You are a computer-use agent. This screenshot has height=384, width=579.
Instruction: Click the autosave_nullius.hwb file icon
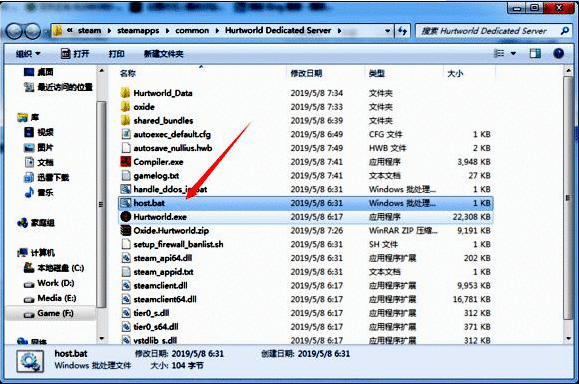[126, 148]
